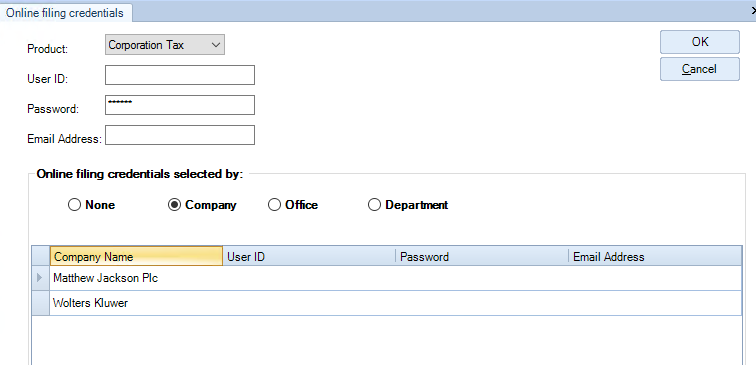The width and height of the screenshot is (756, 365).
Task: Click the User ID input field
Action: [x=180, y=75]
